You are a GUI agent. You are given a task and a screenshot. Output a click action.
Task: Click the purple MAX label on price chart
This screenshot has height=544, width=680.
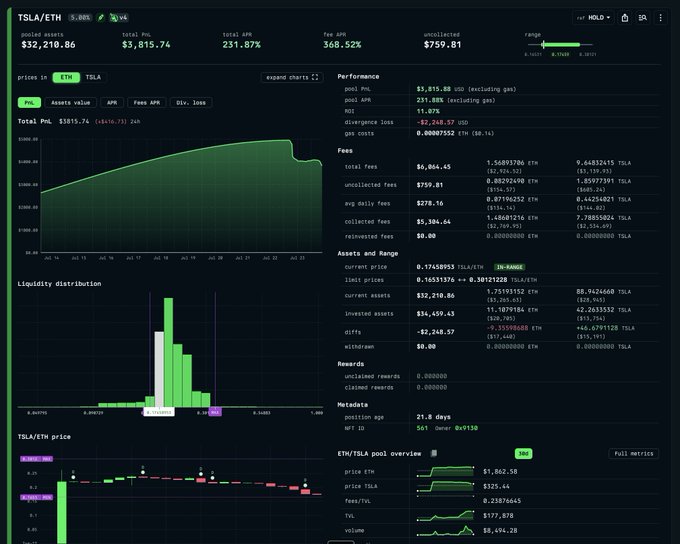pos(36,459)
